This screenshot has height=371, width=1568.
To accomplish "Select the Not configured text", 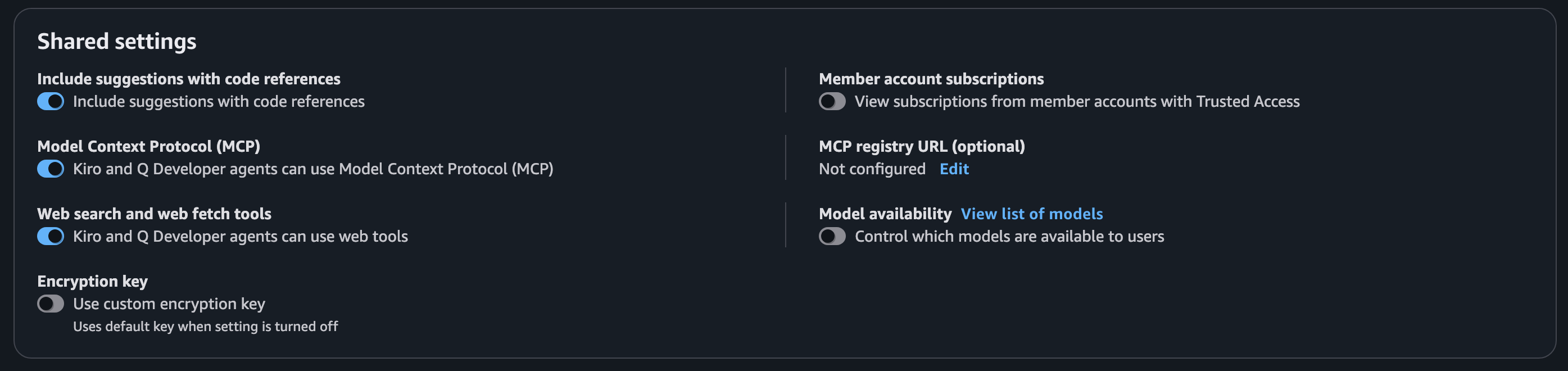I will 872,169.
